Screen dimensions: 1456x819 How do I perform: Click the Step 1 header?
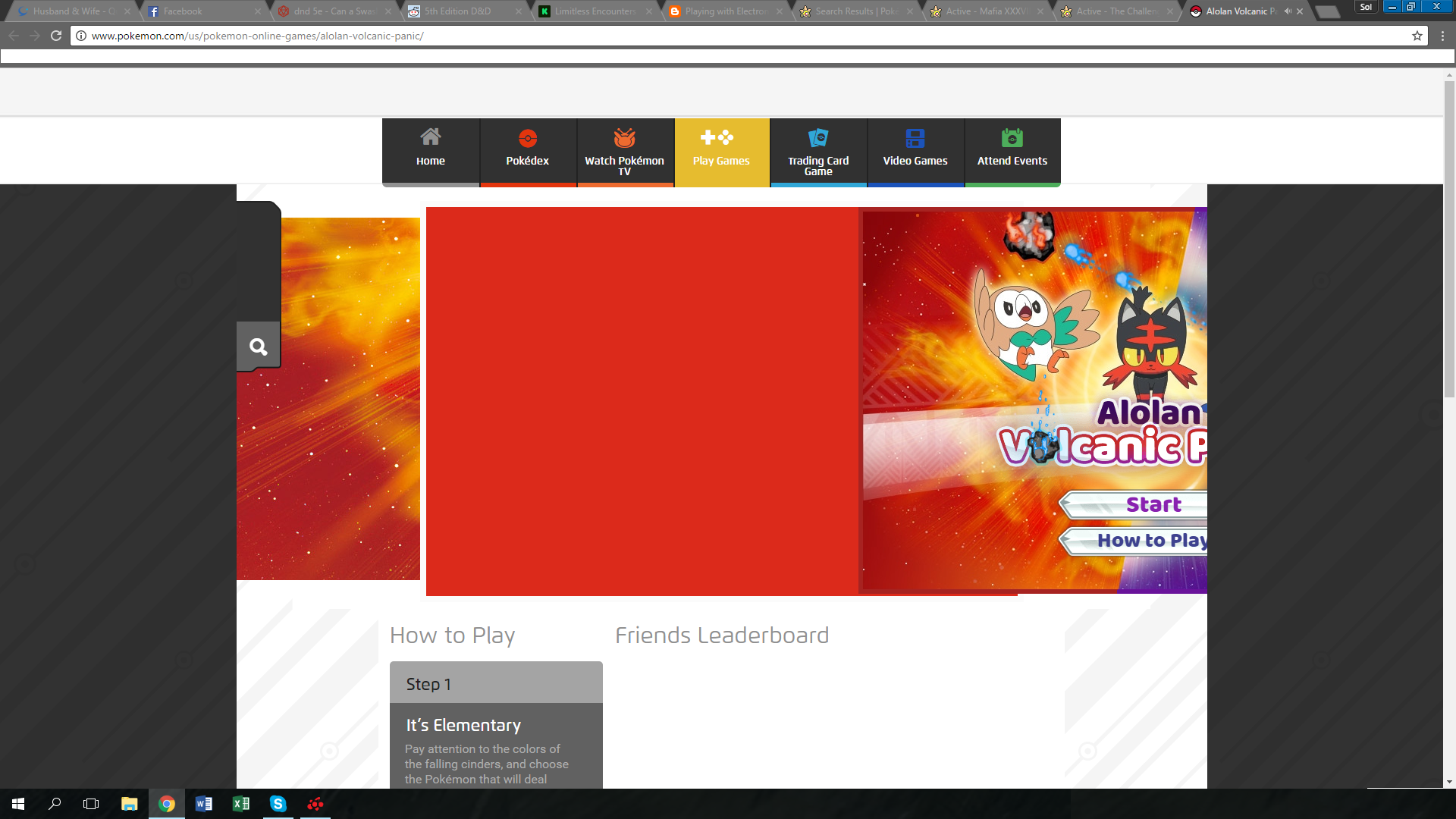coord(496,682)
